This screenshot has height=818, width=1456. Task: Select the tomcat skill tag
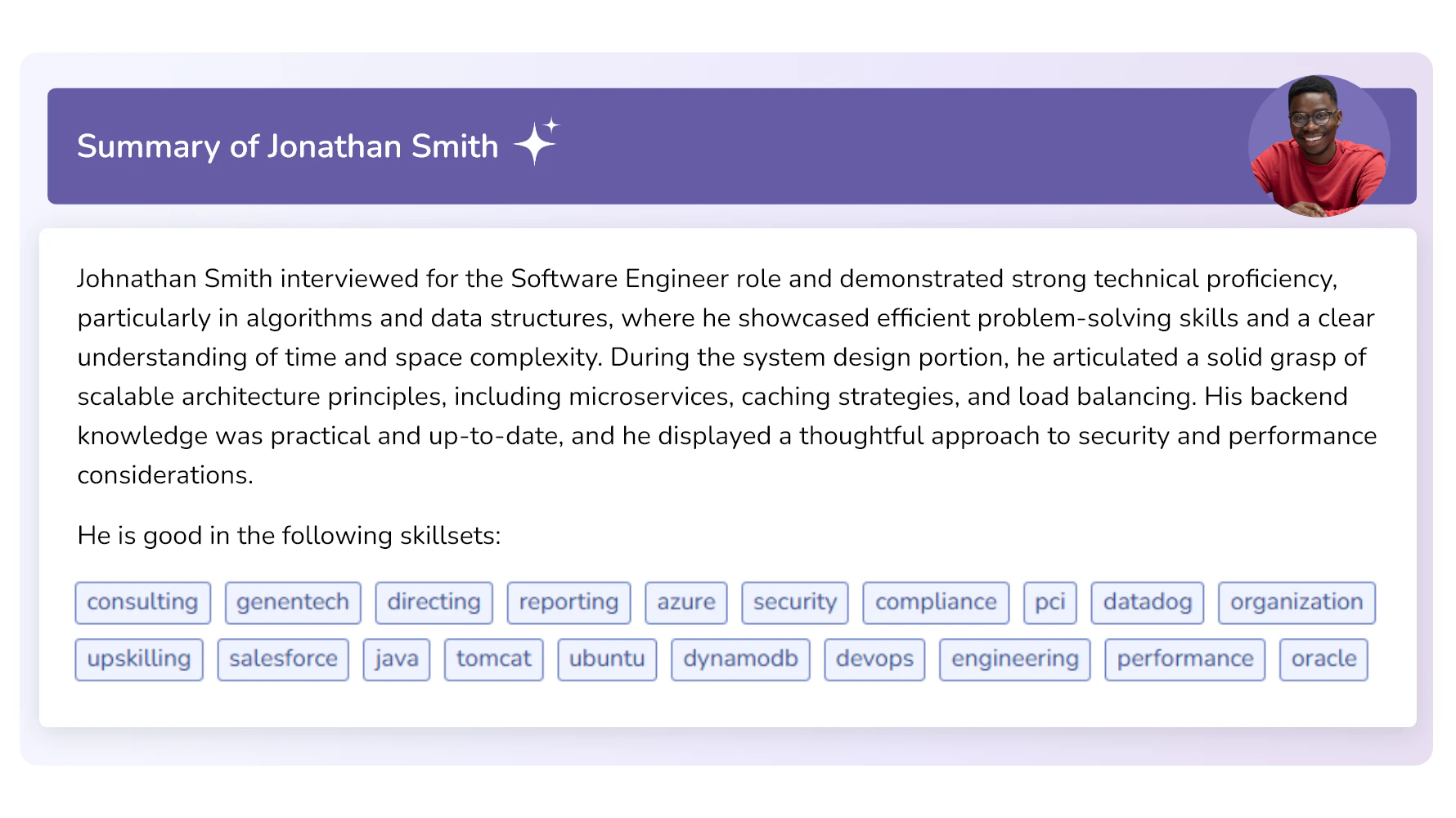pyautogui.click(x=493, y=659)
